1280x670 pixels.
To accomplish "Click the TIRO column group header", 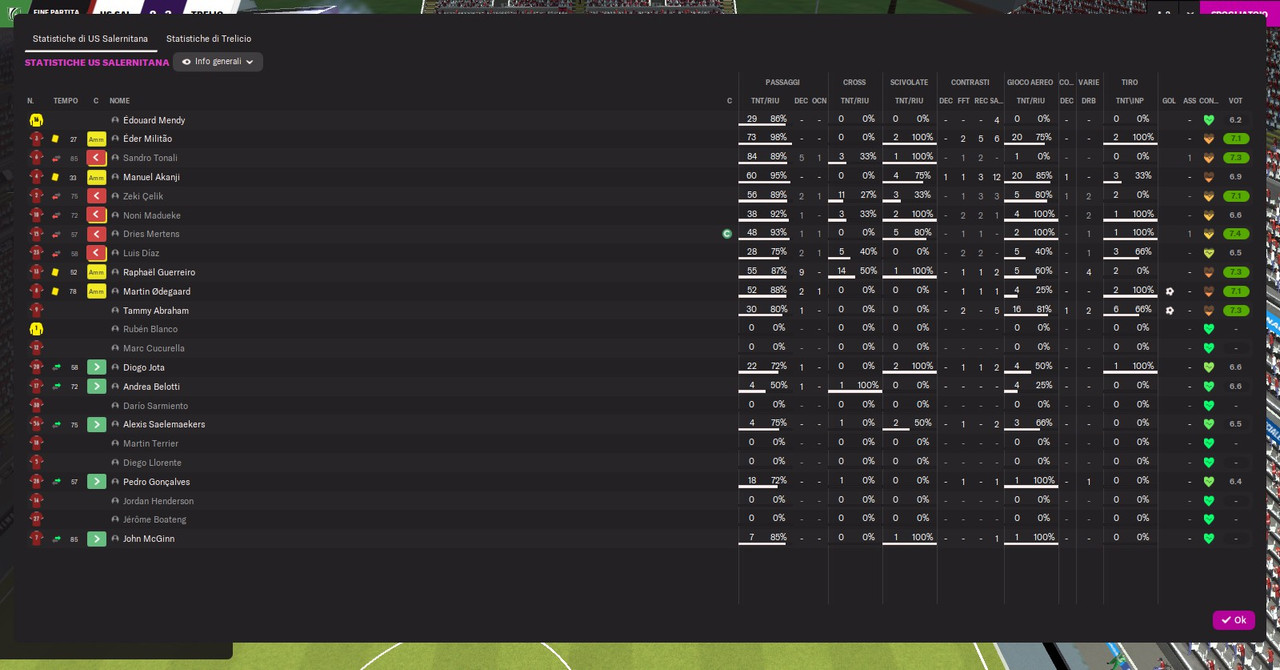I will [x=1130, y=82].
